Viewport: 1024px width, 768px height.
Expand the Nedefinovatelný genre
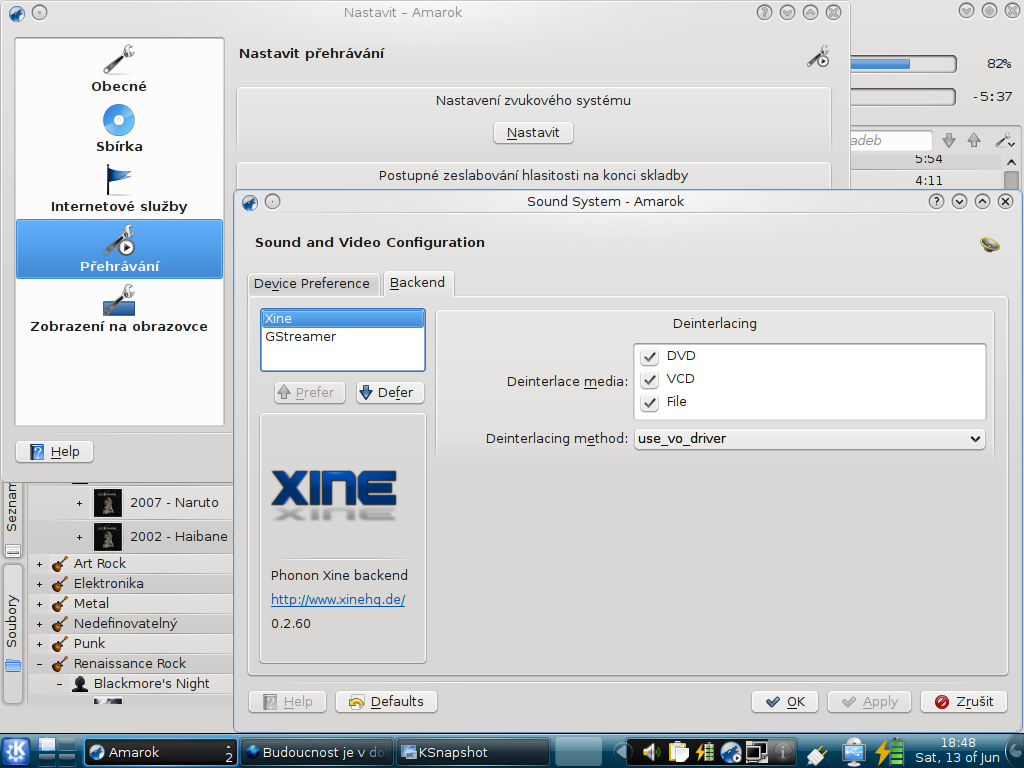(x=40, y=624)
